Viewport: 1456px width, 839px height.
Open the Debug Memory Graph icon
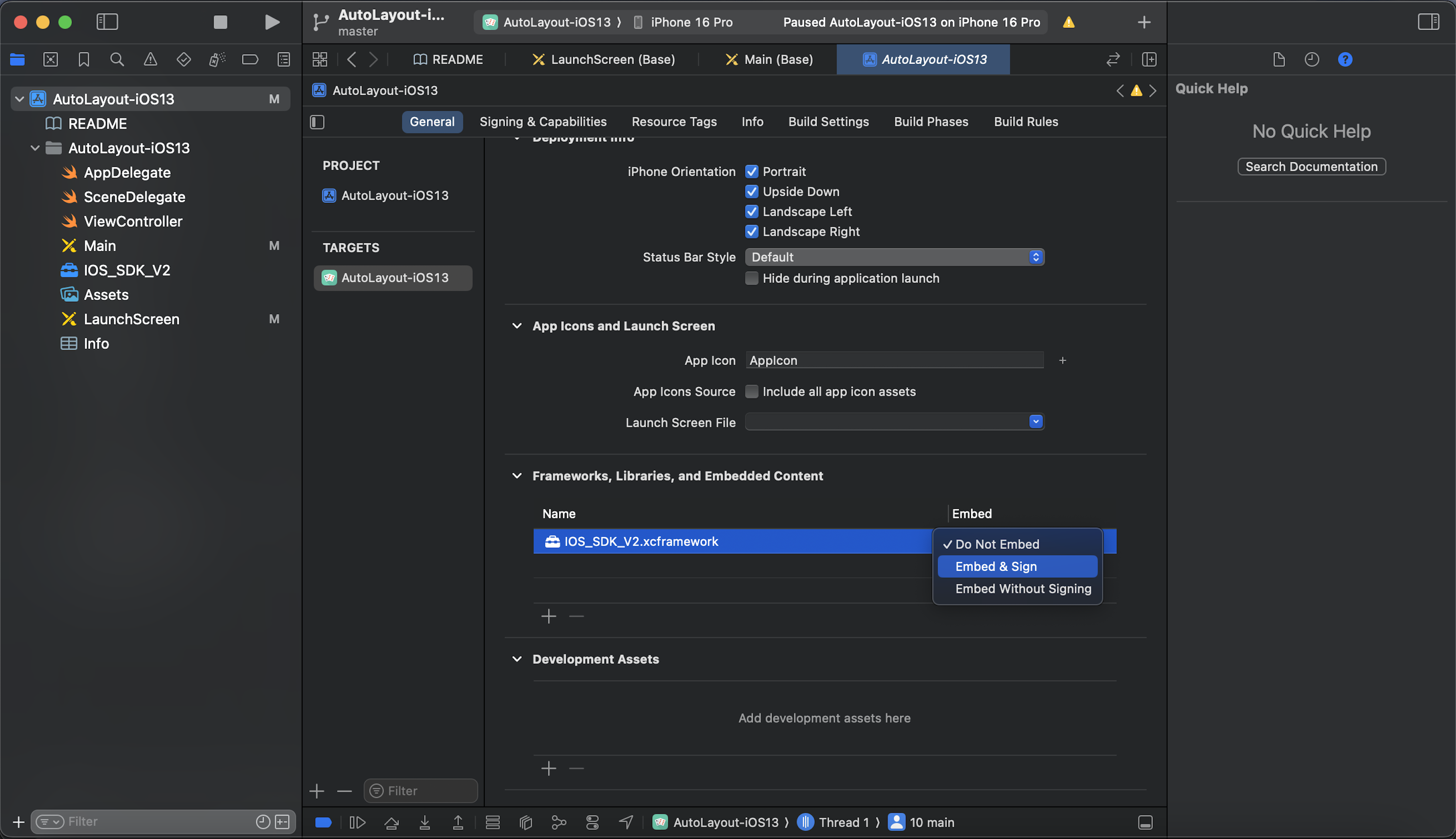click(559, 822)
